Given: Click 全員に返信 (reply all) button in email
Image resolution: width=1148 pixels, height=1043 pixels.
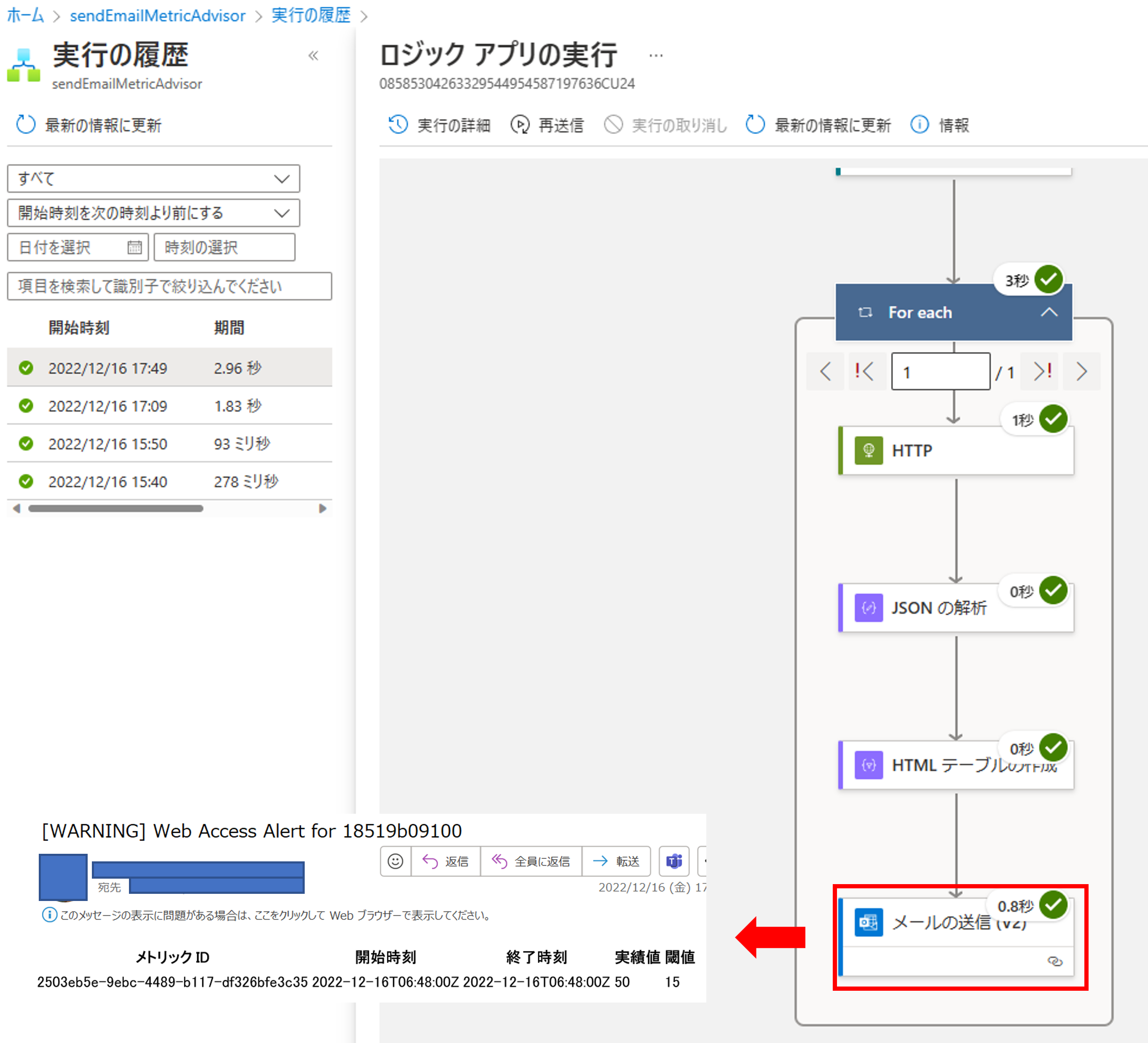Looking at the screenshot, I should (x=531, y=861).
